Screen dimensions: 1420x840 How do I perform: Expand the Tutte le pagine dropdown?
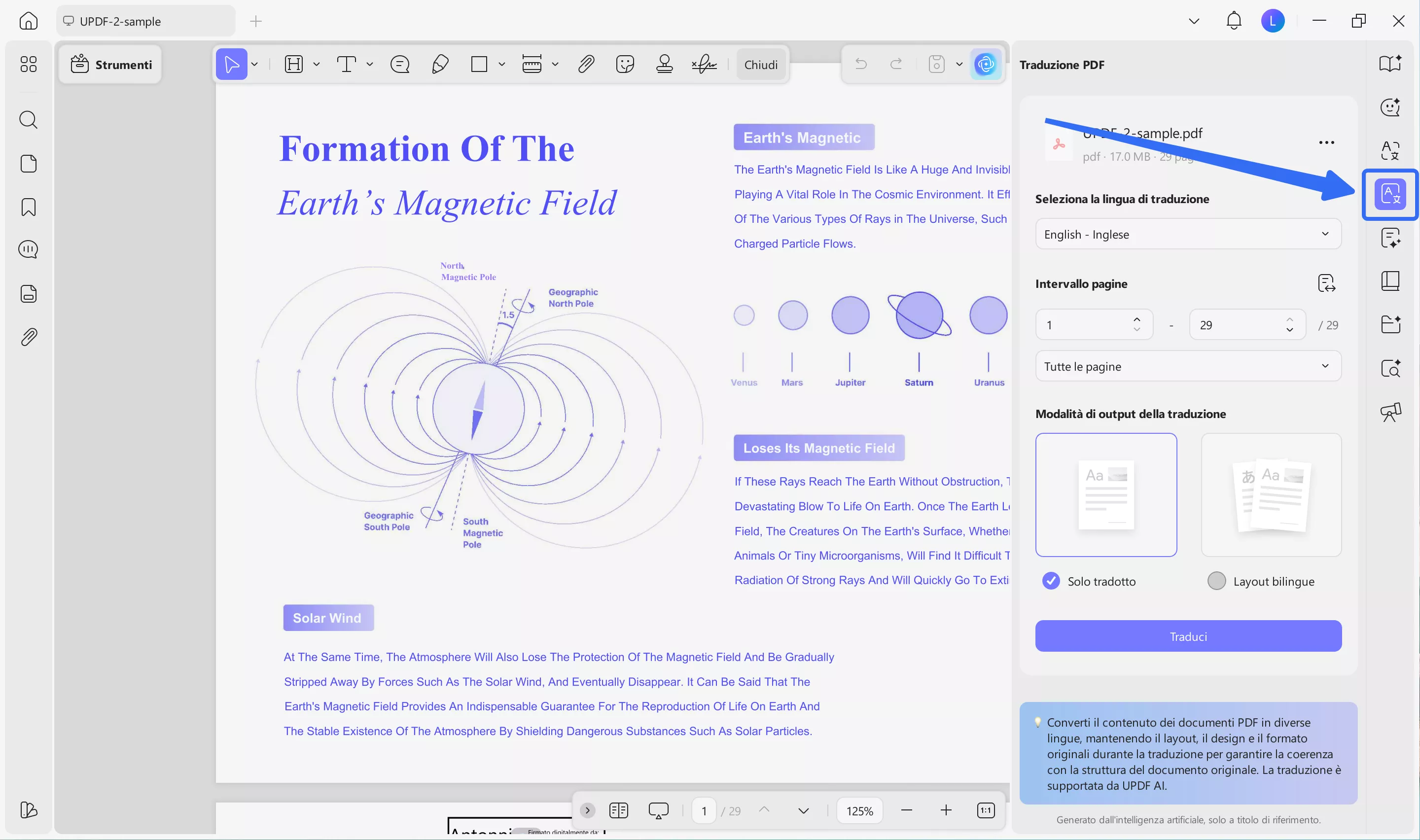pos(1187,366)
